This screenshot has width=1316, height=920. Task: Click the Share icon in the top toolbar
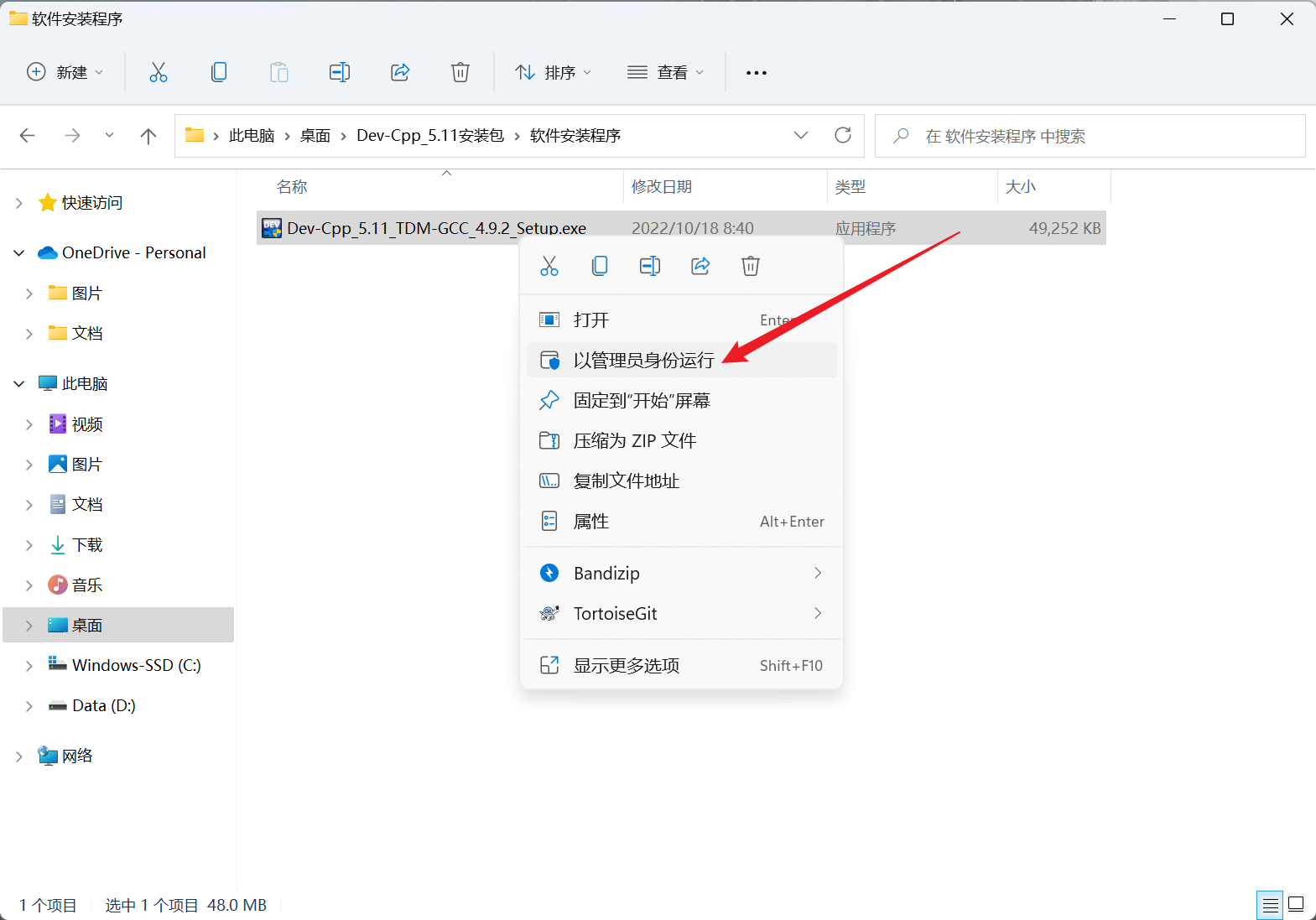pyautogui.click(x=400, y=72)
